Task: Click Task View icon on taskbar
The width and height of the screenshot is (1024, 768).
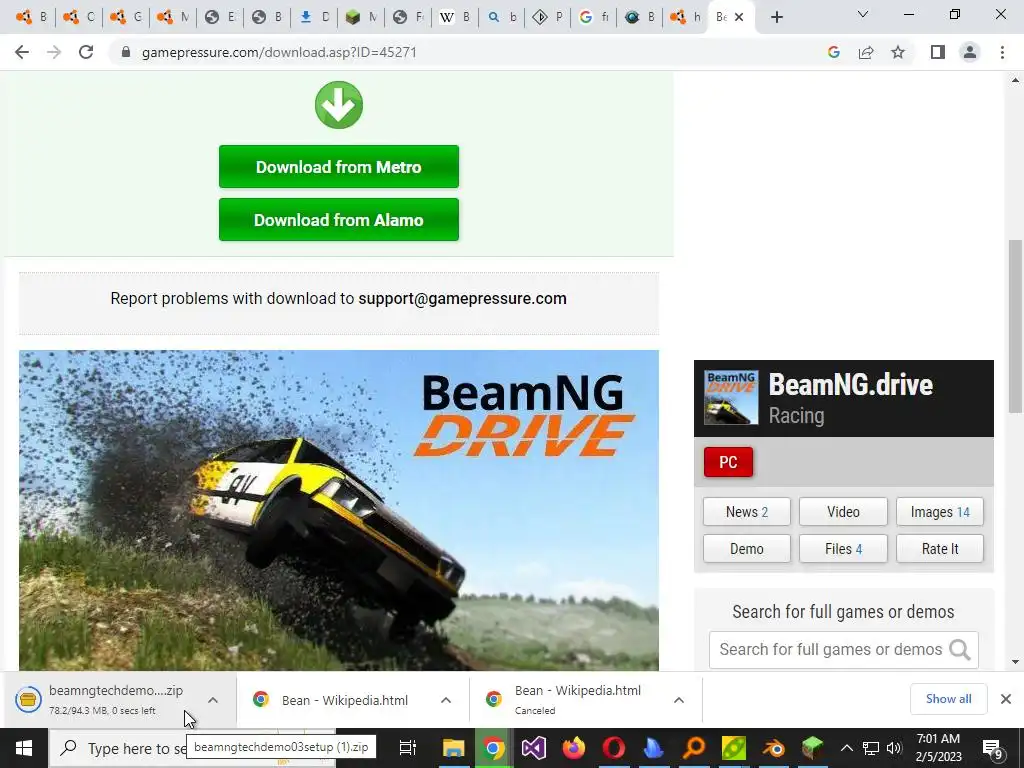Action: click(408, 748)
